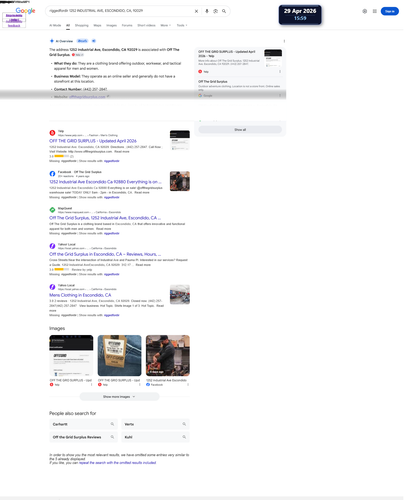
Task: Click feedback link at top-left
Action: point(14,25)
